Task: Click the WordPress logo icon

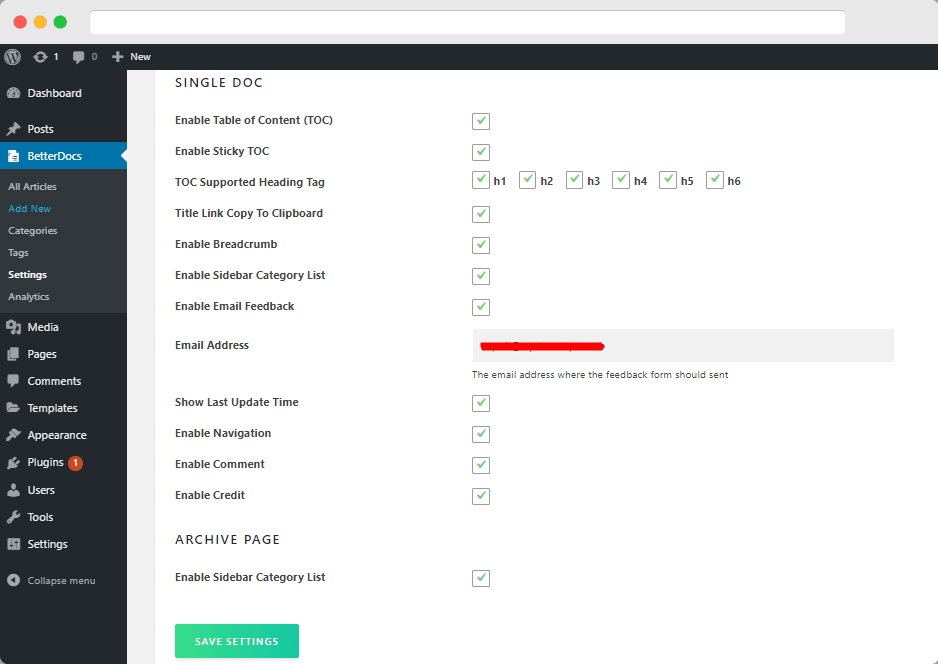Action: [x=13, y=57]
